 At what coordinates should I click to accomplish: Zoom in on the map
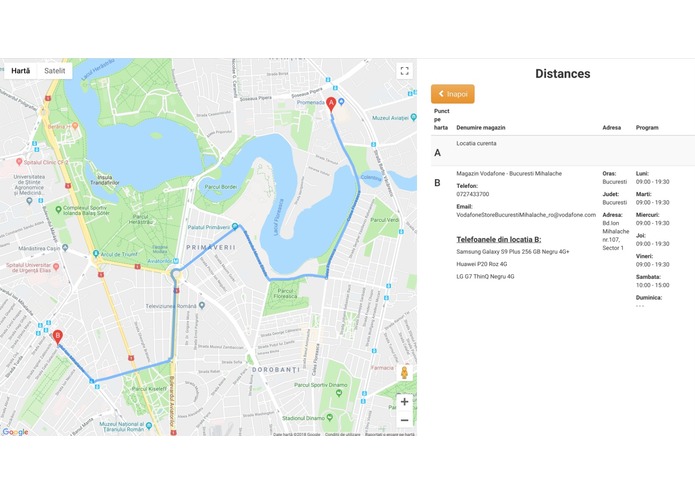click(x=404, y=402)
